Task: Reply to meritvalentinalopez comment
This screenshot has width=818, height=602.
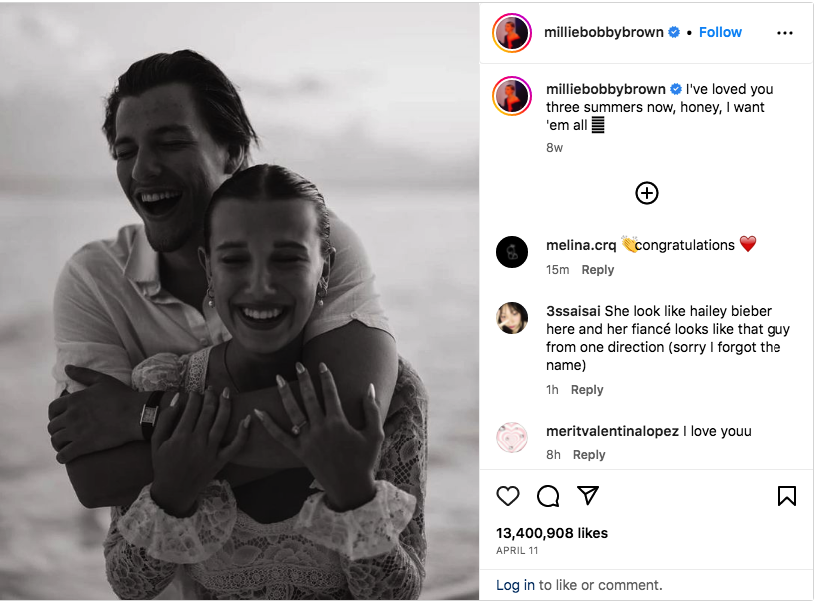Action: click(589, 455)
